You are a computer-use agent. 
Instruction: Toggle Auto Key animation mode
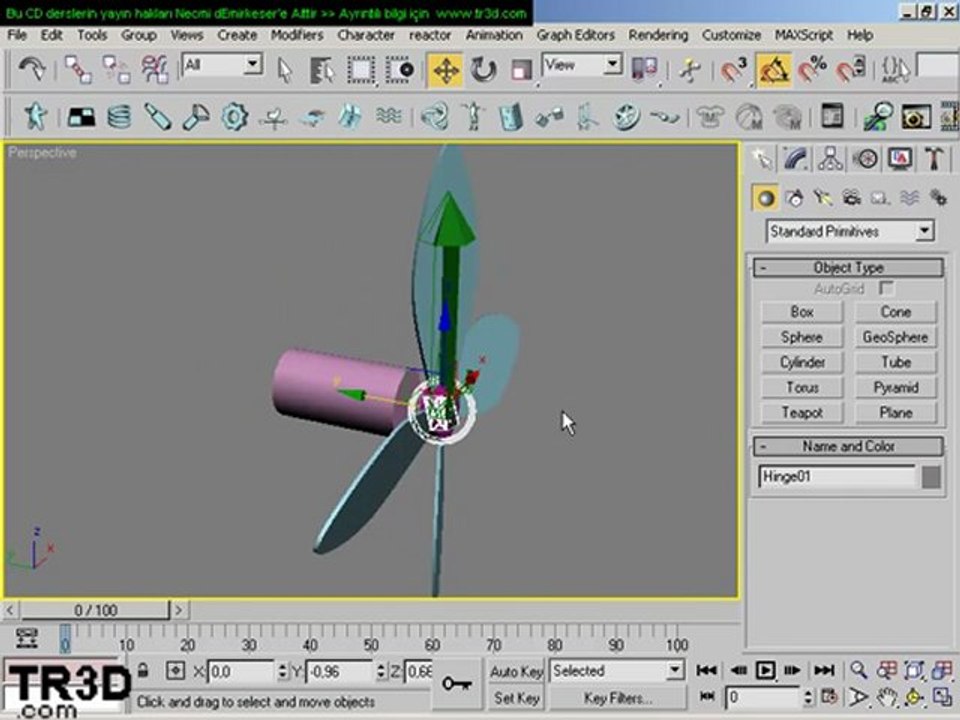pyautogui.click(x=516, y=672)
